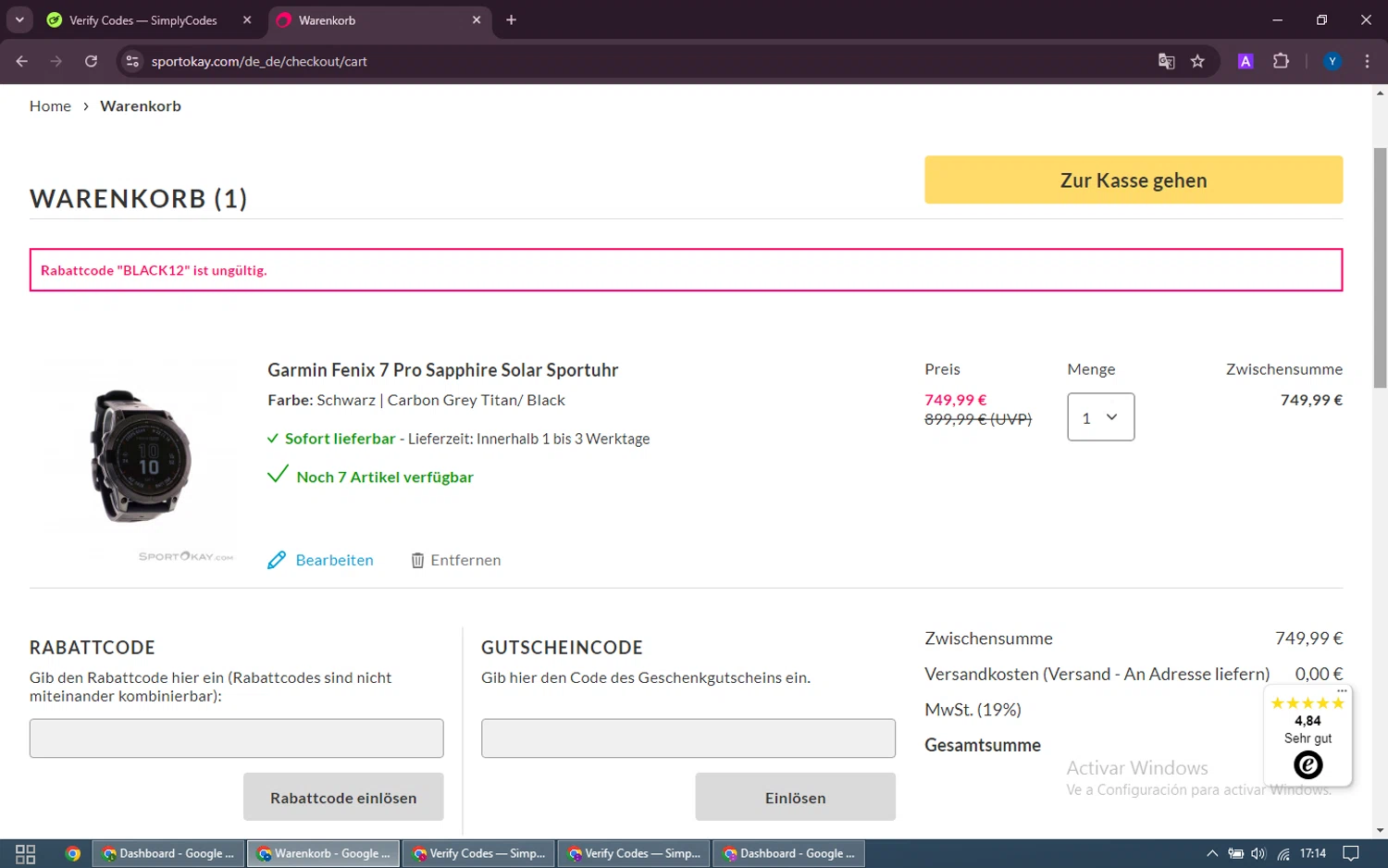1388x868 pixels.
Task: Bookmark this page with star icon
Action: coord(1197,61)
